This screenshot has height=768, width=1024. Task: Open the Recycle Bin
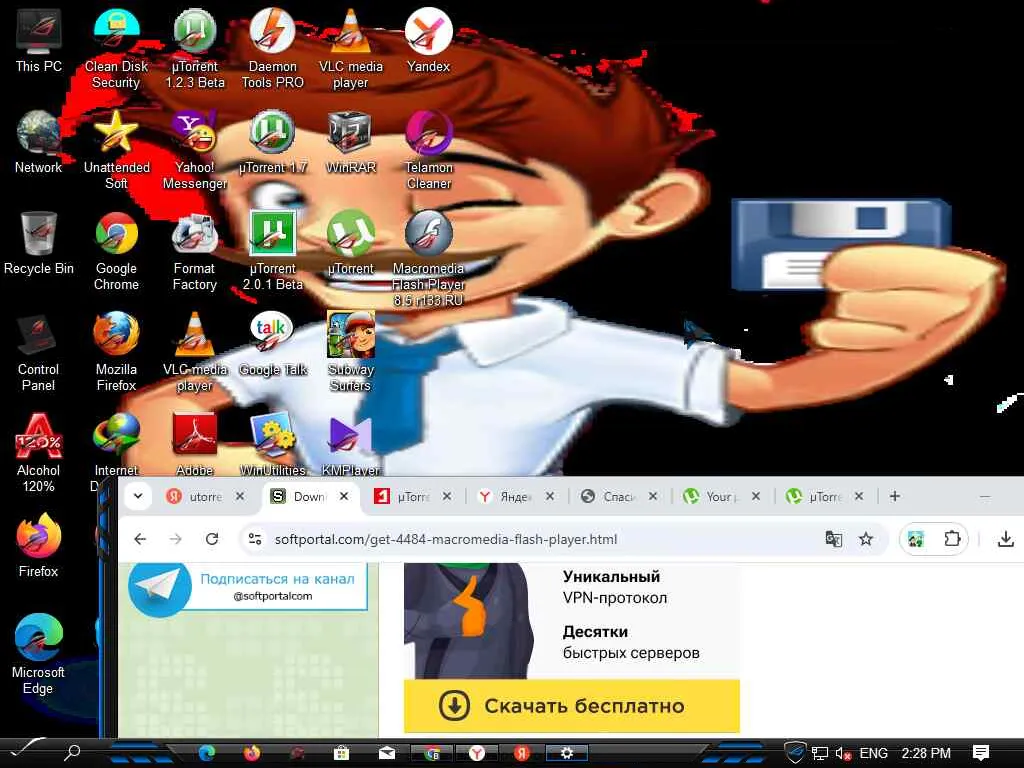click(39, 243)
